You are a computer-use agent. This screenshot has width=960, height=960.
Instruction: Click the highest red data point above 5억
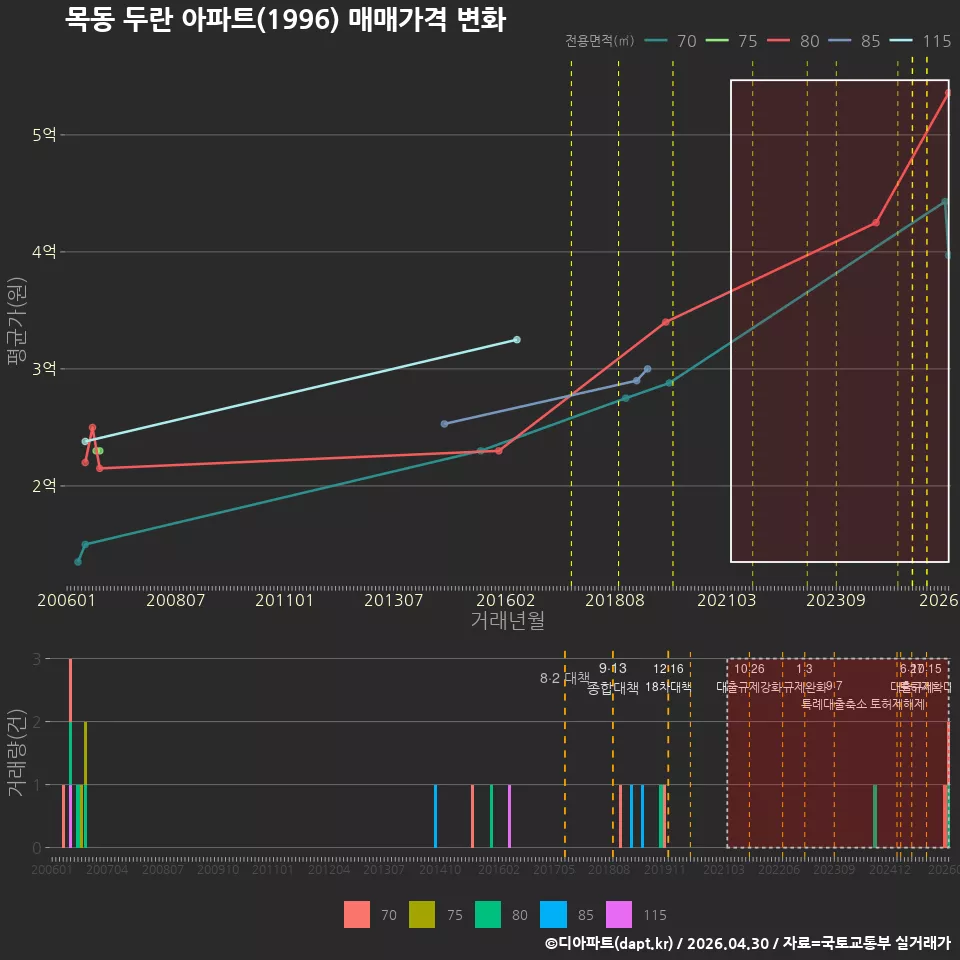pos(948,93)
